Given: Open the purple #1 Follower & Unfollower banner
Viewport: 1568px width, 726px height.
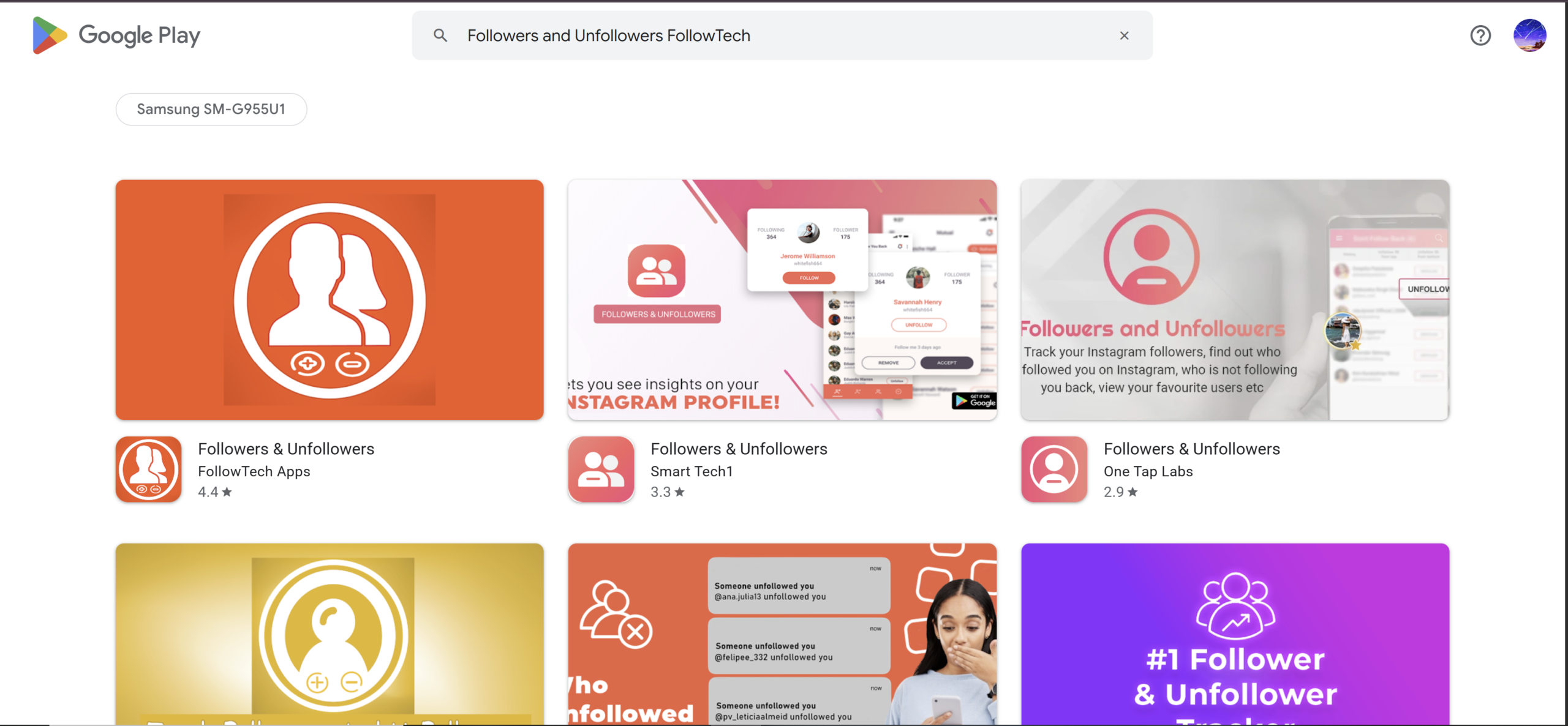Looking at the screenshot, I should point(1235,634).
